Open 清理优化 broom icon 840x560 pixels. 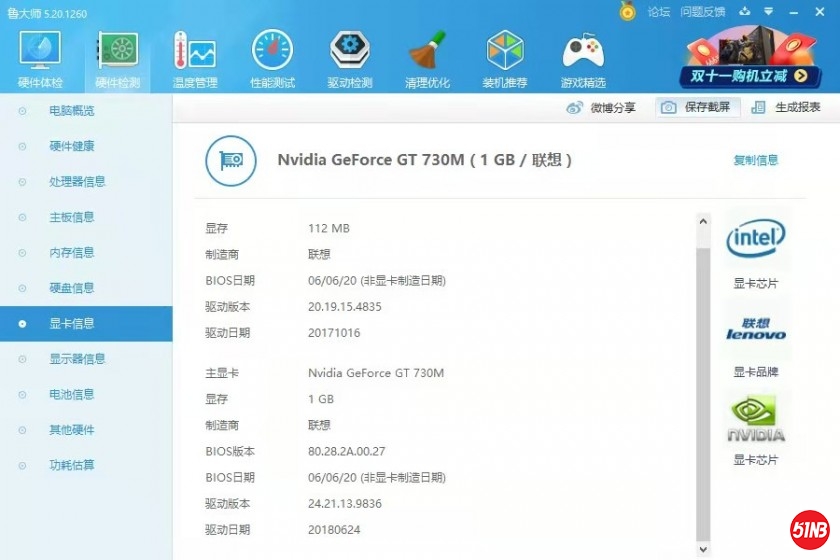pyautogui.click(x=427, y=58)
